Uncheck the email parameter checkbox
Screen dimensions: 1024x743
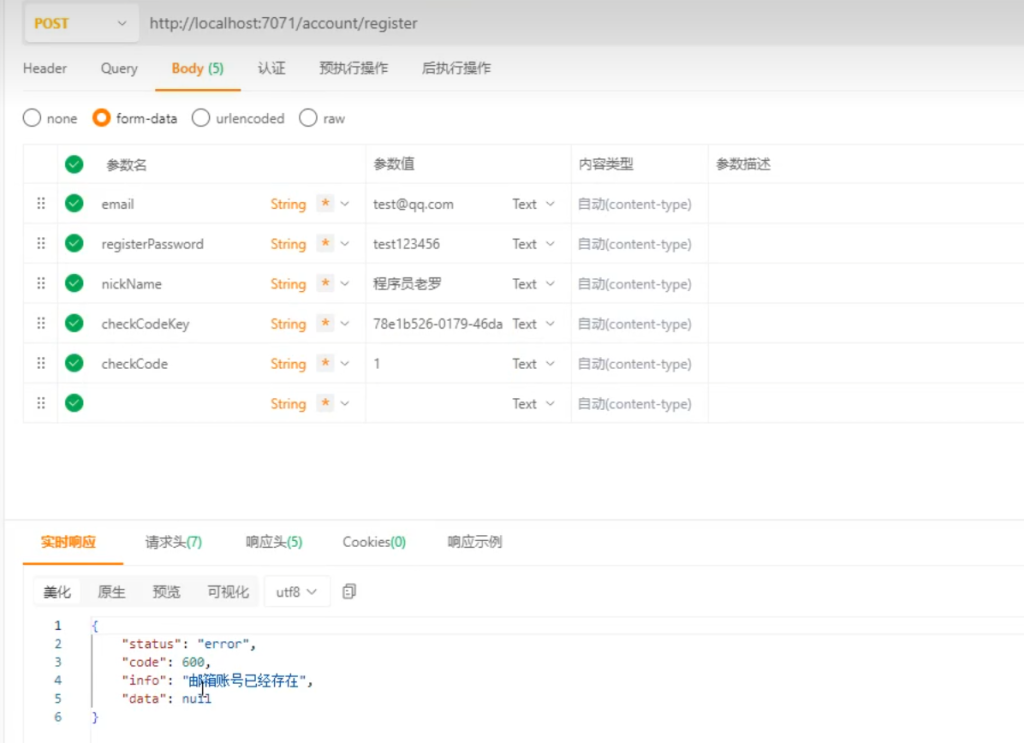[x=74, y=204]
